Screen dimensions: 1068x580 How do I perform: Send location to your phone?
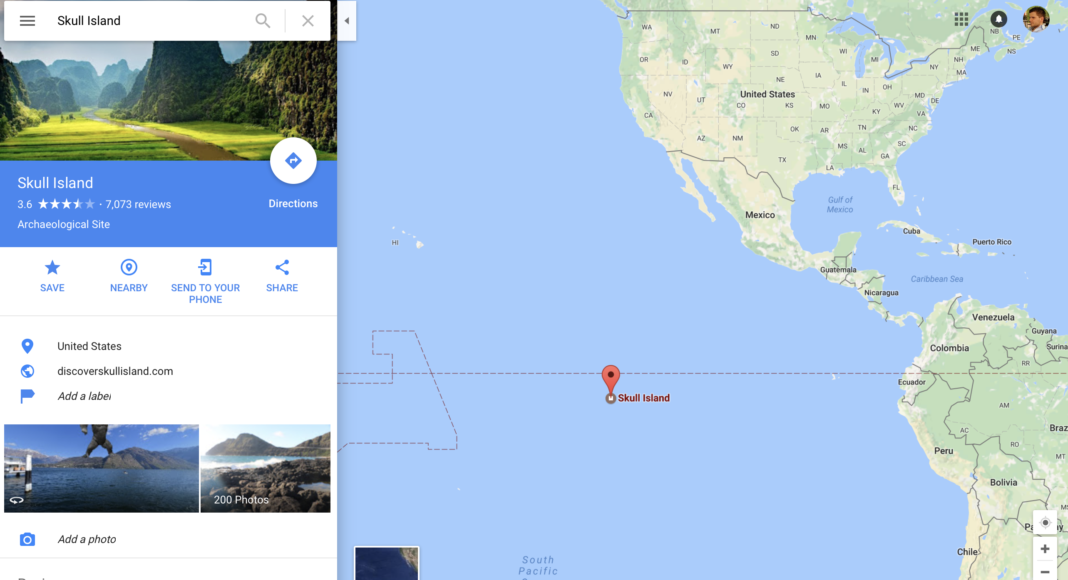tap(205, 281)
